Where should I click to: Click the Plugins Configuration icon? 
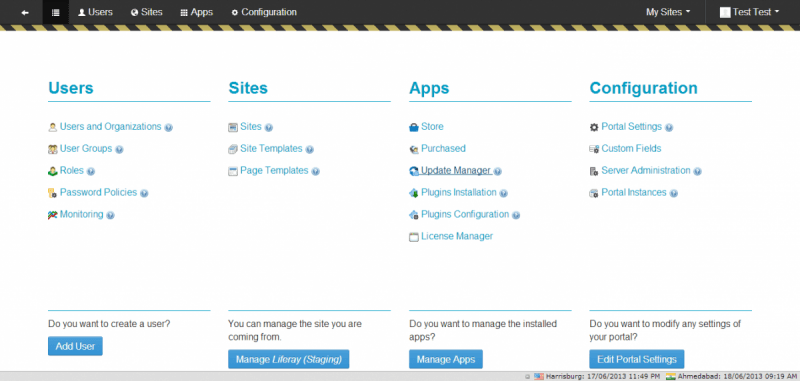(x=414, y=215)
